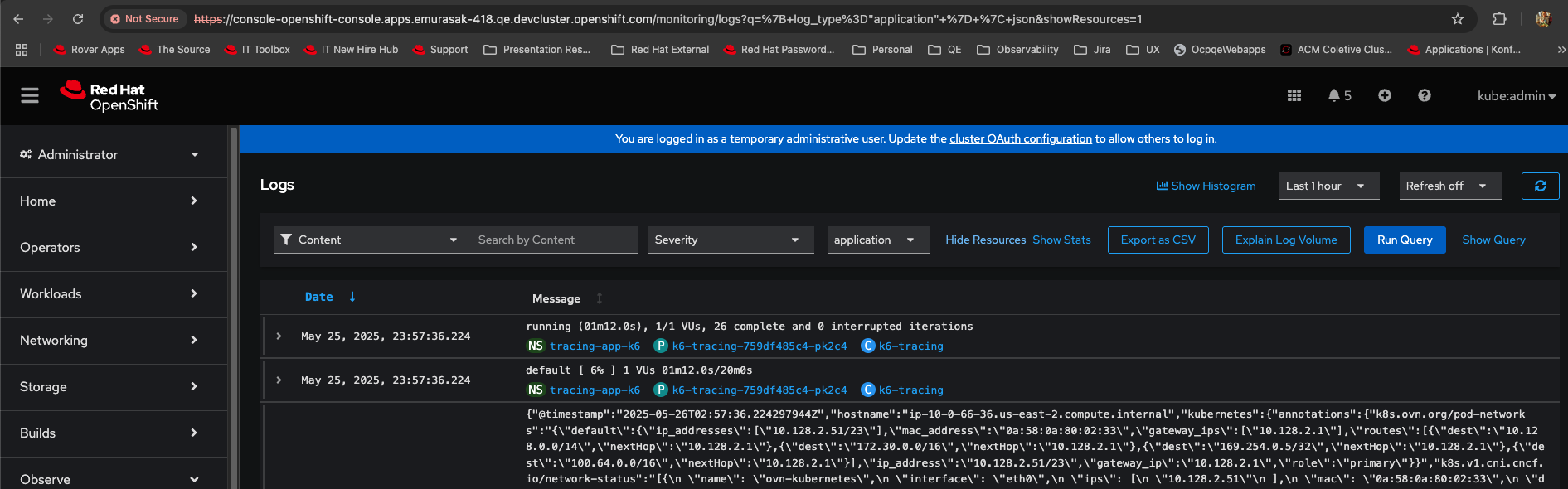Open the application launcher grid icon

1294,96
